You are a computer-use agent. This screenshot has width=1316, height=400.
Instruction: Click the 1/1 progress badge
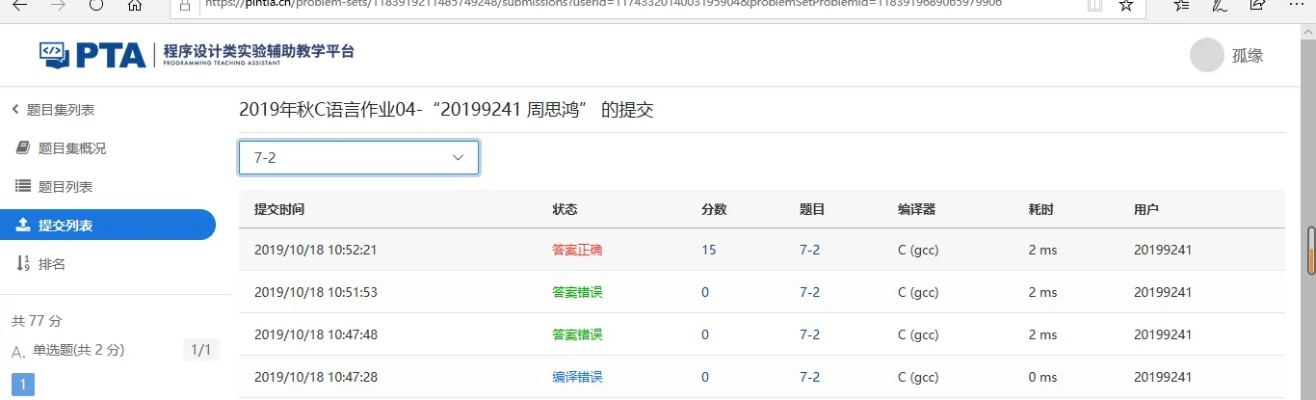tap(201, 350)
